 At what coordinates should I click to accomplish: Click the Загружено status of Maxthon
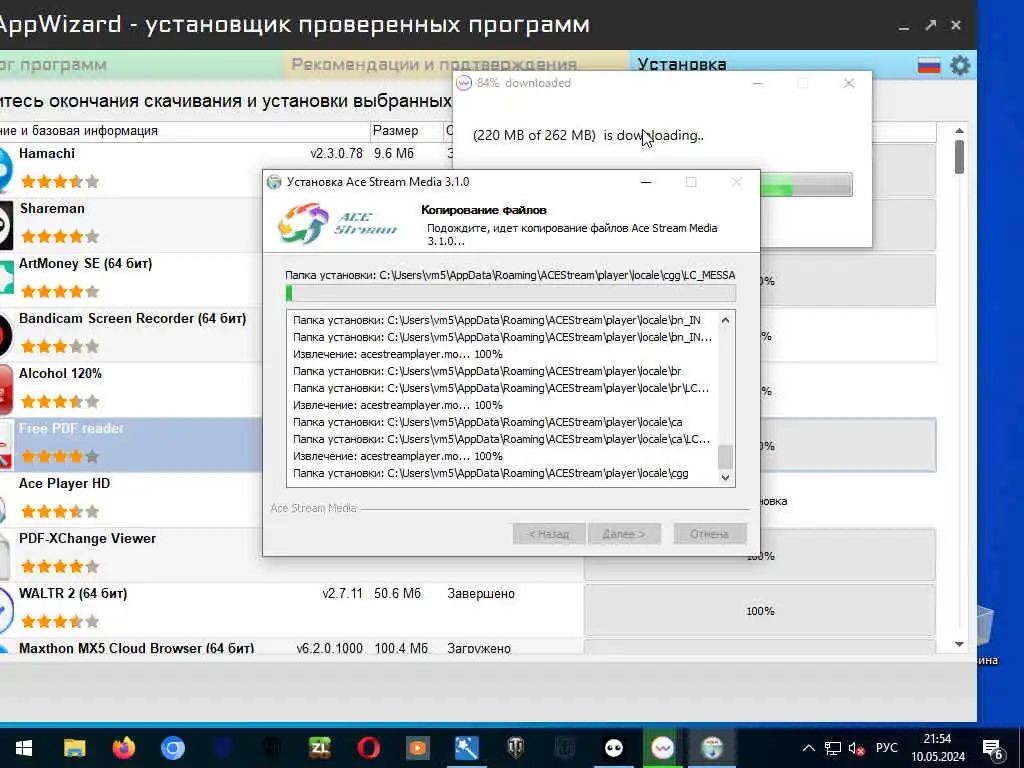pos(479,648)
